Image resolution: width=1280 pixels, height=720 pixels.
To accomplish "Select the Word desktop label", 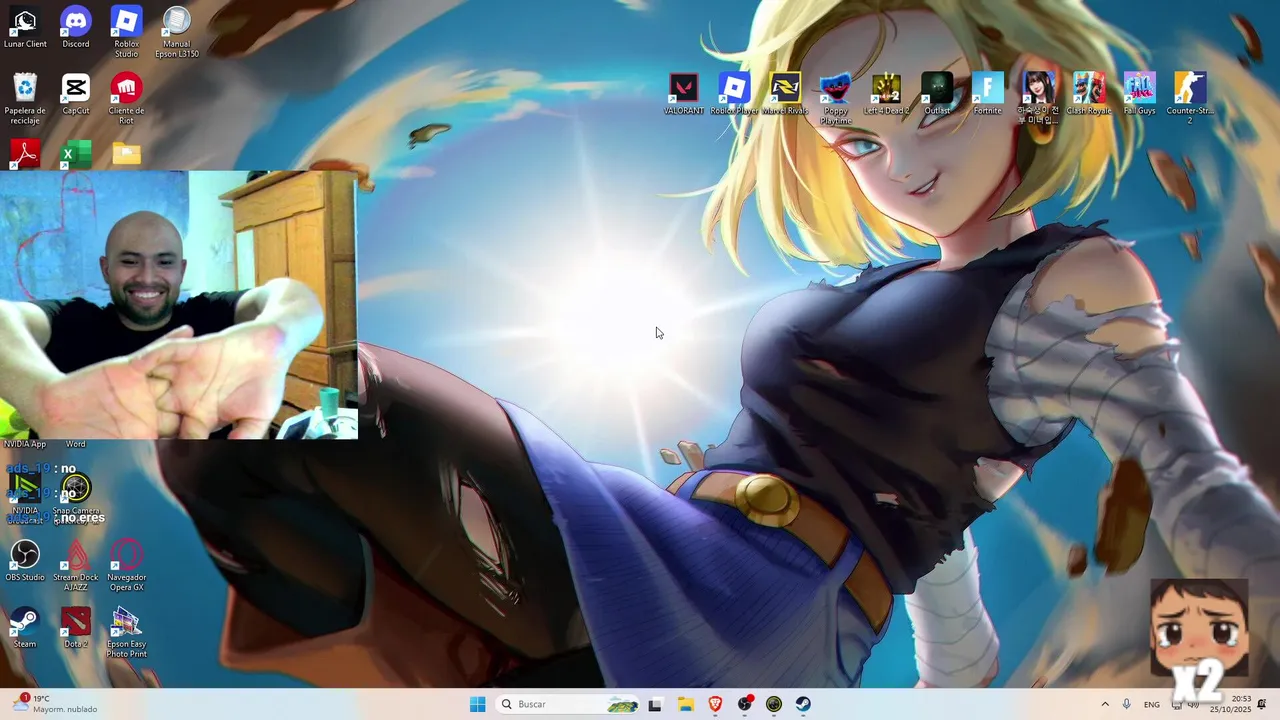I will coord(76,444).
